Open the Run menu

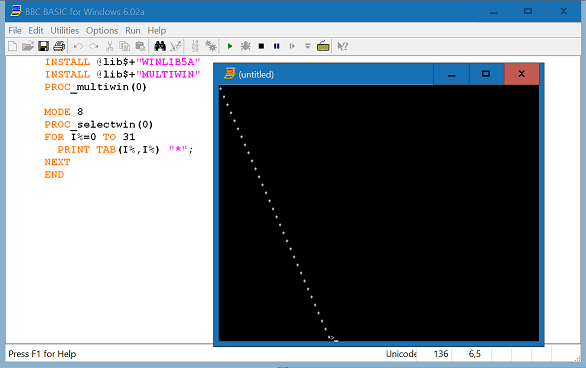pos(133,31)
